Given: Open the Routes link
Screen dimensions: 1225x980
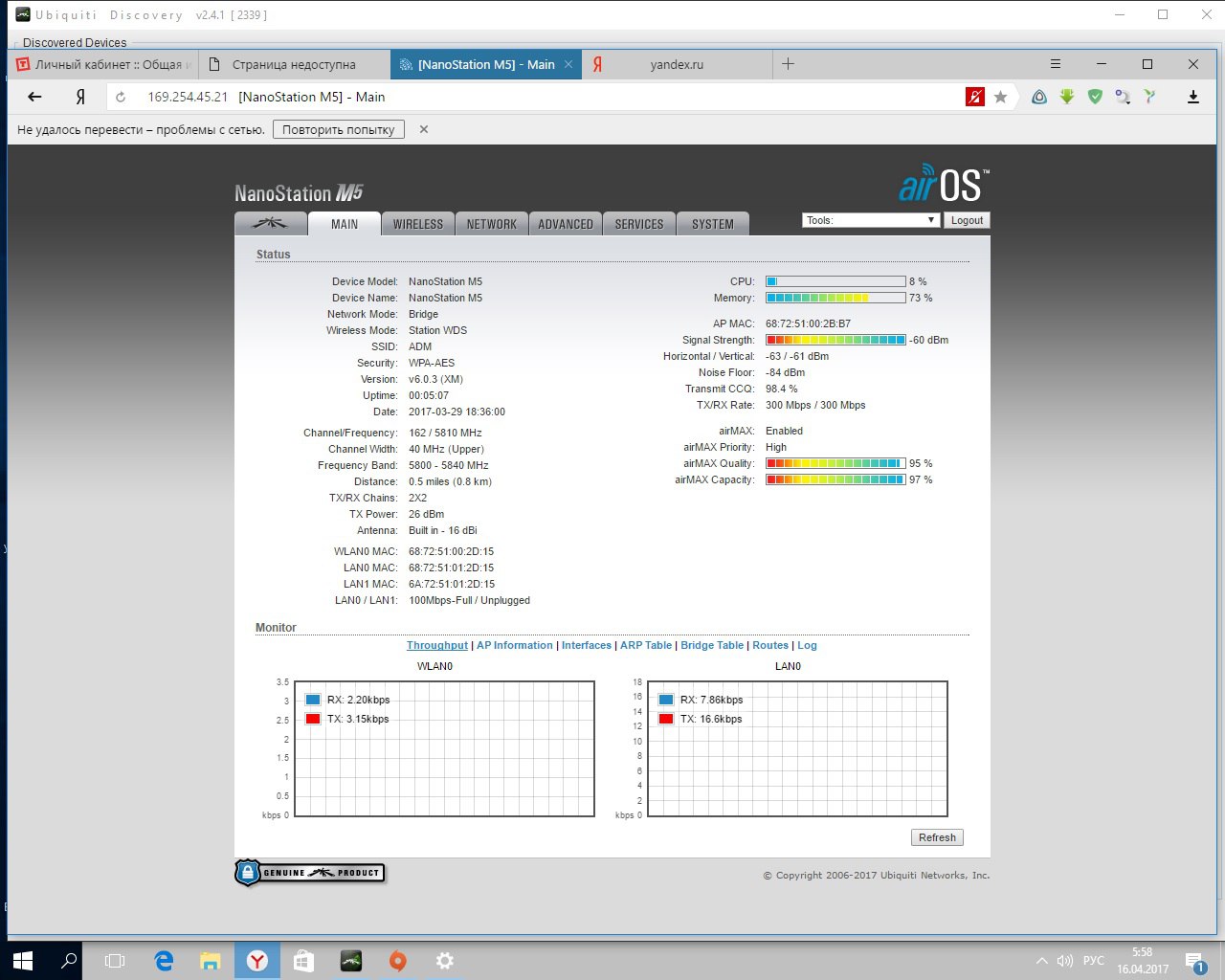Looking at the screenshot, I should pyautogui.click(x=770, y=645).
